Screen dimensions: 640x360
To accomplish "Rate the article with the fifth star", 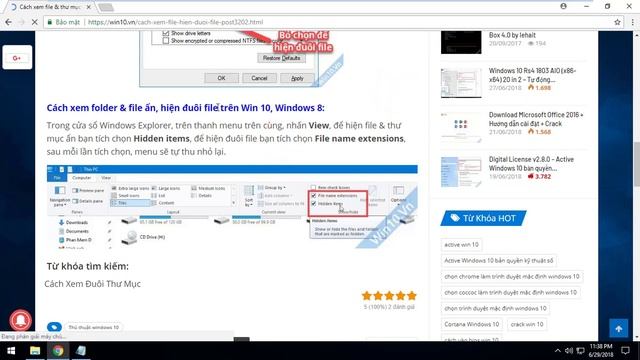I will point(412,296).
